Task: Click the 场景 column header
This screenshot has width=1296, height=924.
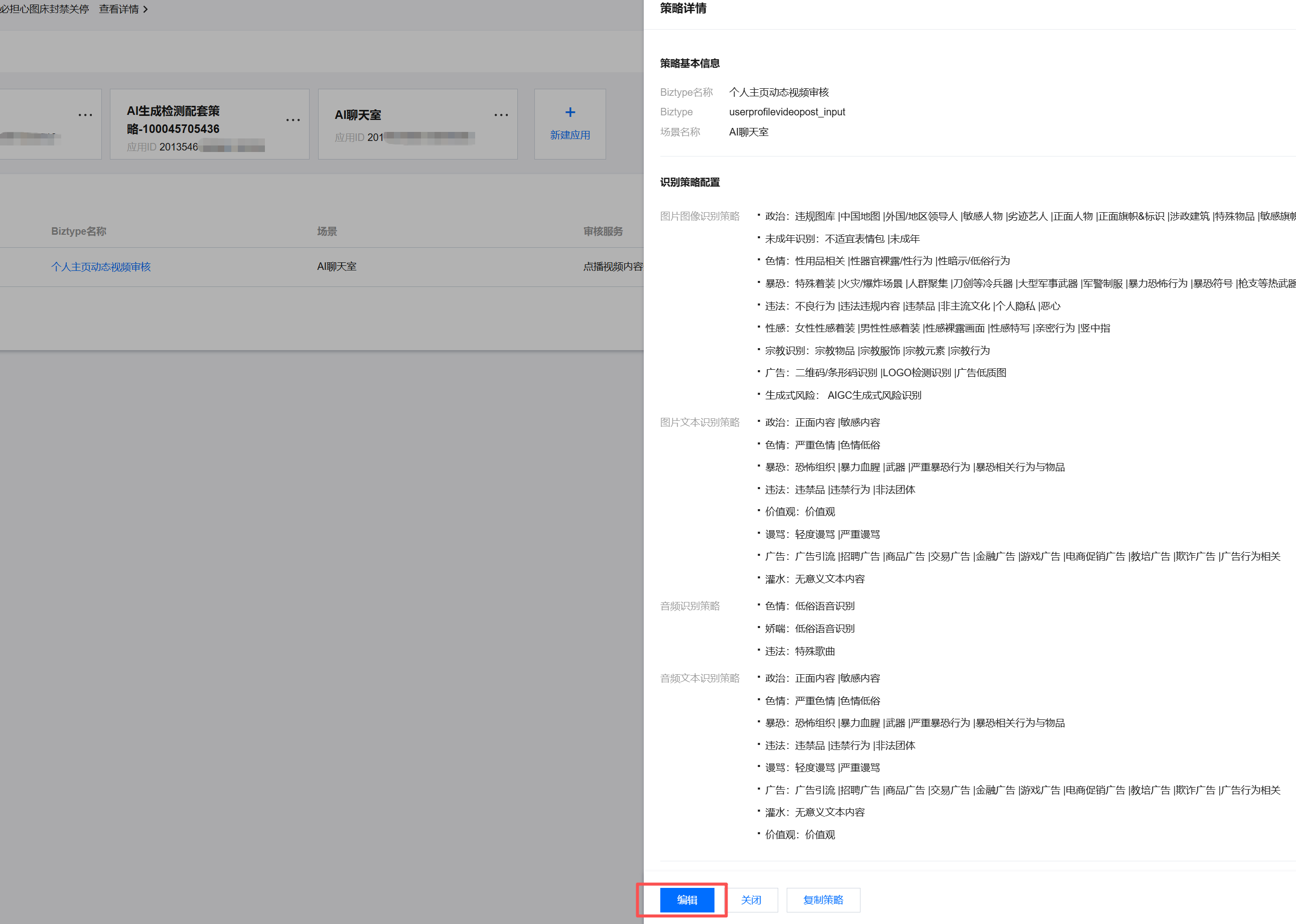Action: coord(327,231)
